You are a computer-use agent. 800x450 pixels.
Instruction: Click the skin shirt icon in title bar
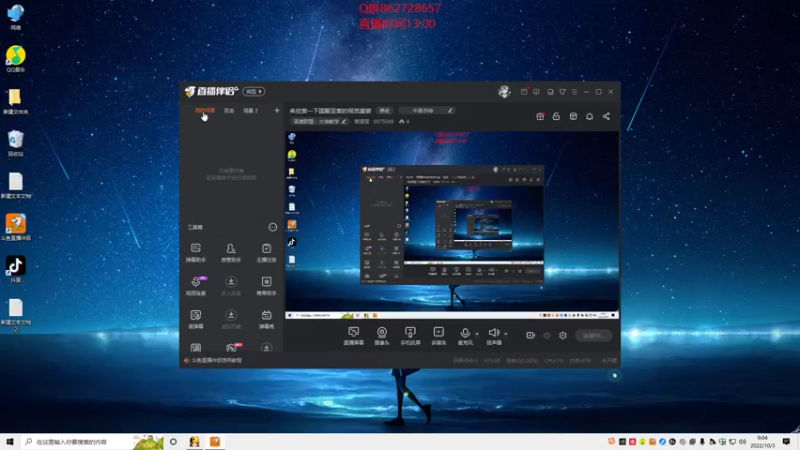coord(562,92)
